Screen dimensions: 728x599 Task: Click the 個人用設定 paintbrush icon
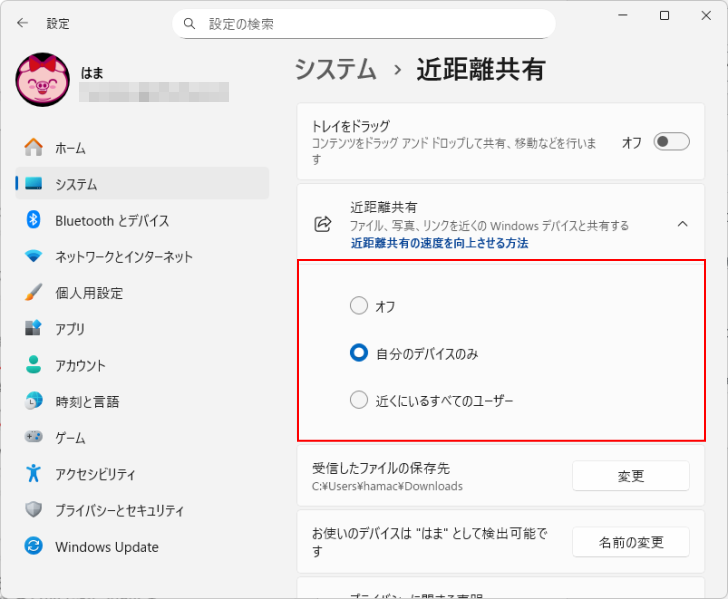point(33,292)
